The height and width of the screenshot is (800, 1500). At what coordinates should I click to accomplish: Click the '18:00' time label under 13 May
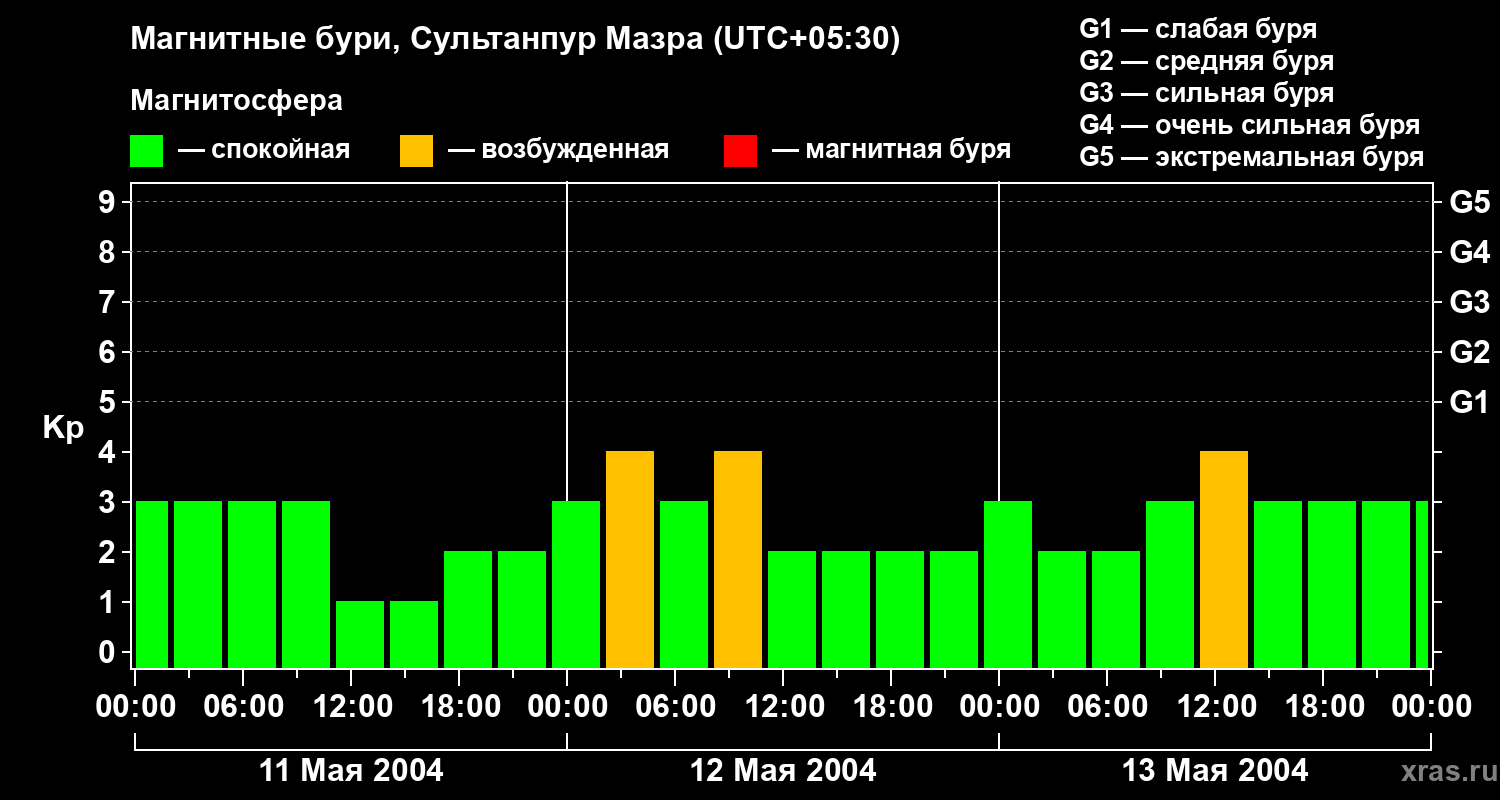click(x=1323, y=707)
